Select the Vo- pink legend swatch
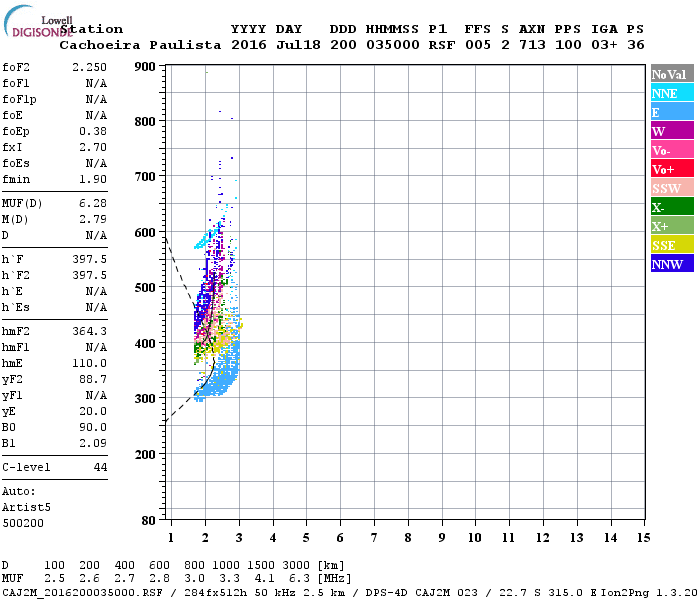The image size is (700, 600). point(672,150)
